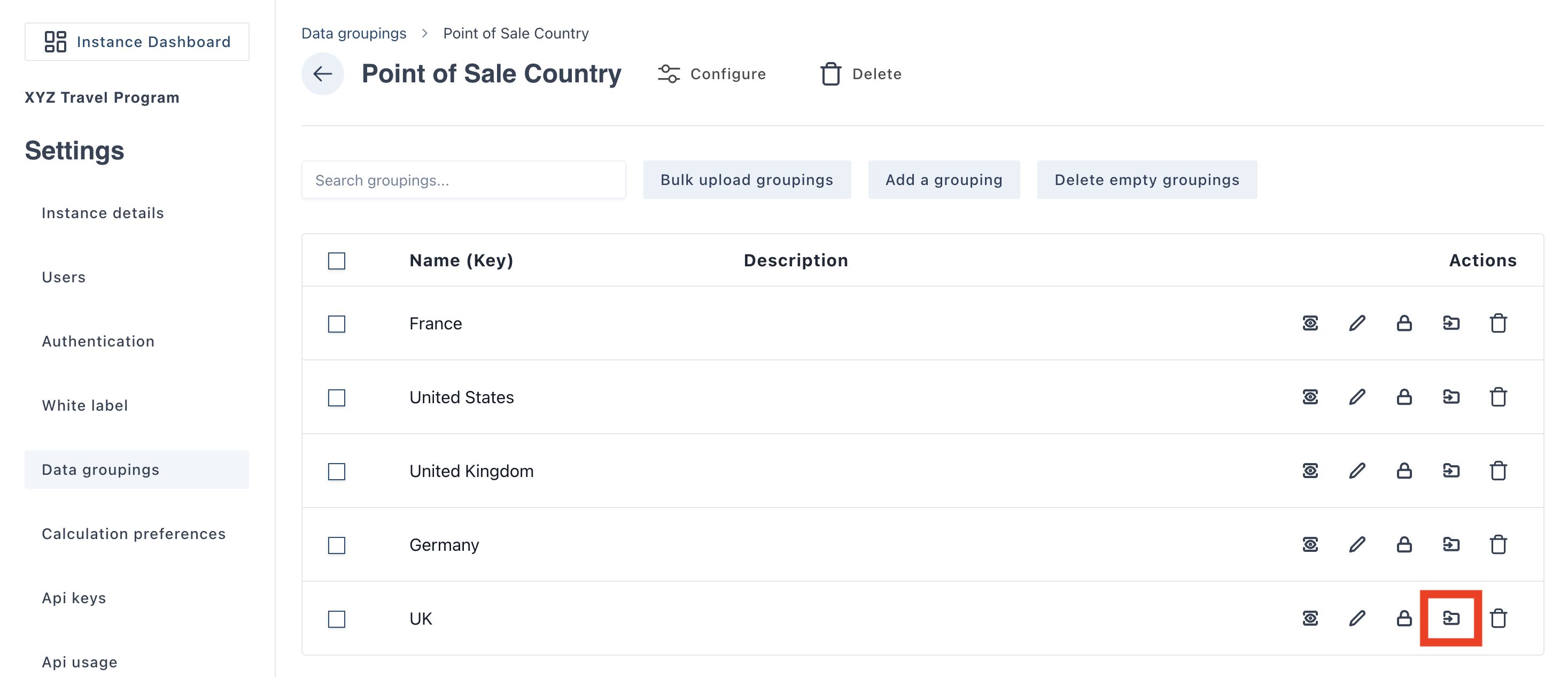Check the United Kingdom checkbox
Screen dimensions: 1568x677
click(337, 471)
